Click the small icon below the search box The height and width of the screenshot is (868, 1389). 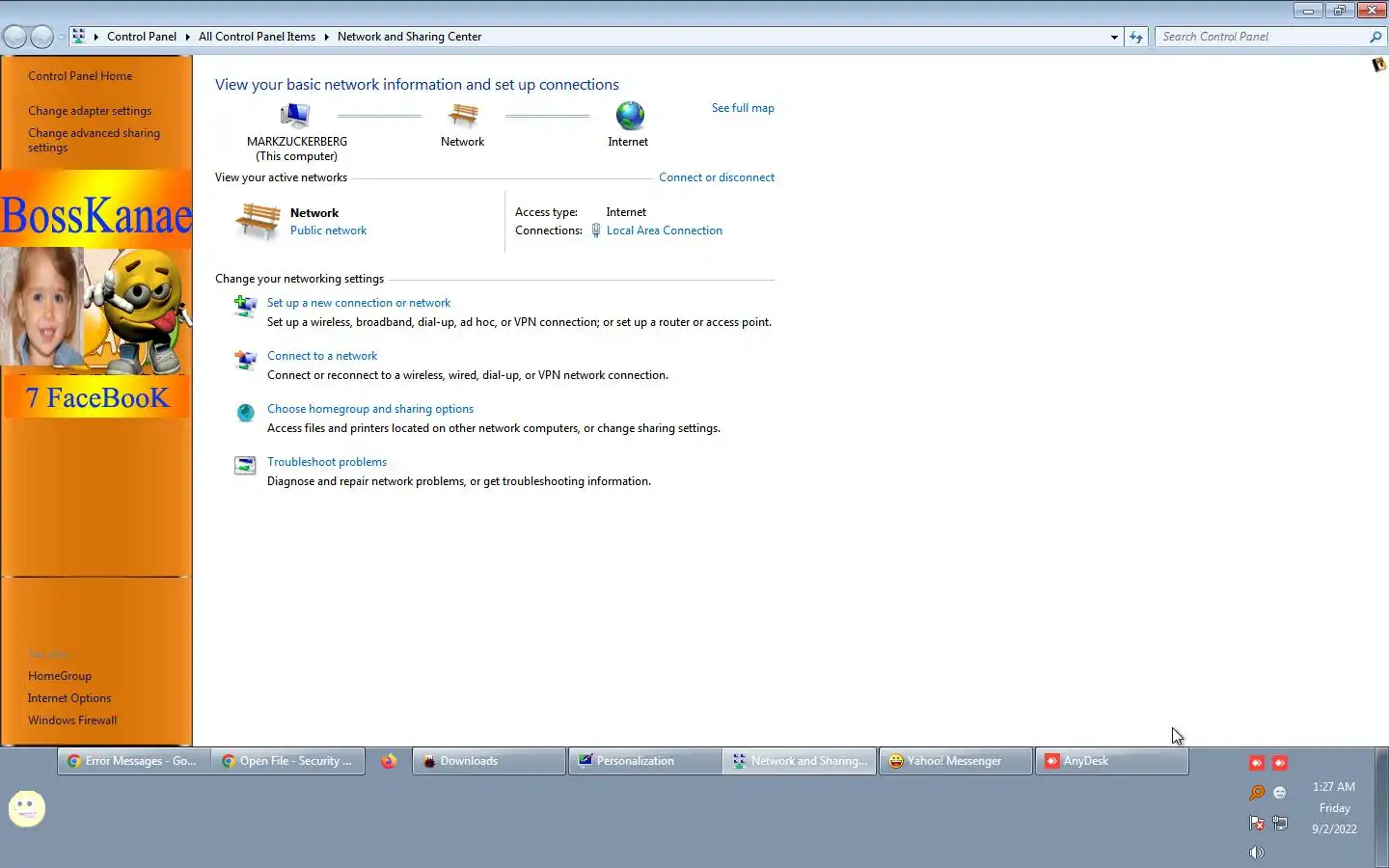1378,65
